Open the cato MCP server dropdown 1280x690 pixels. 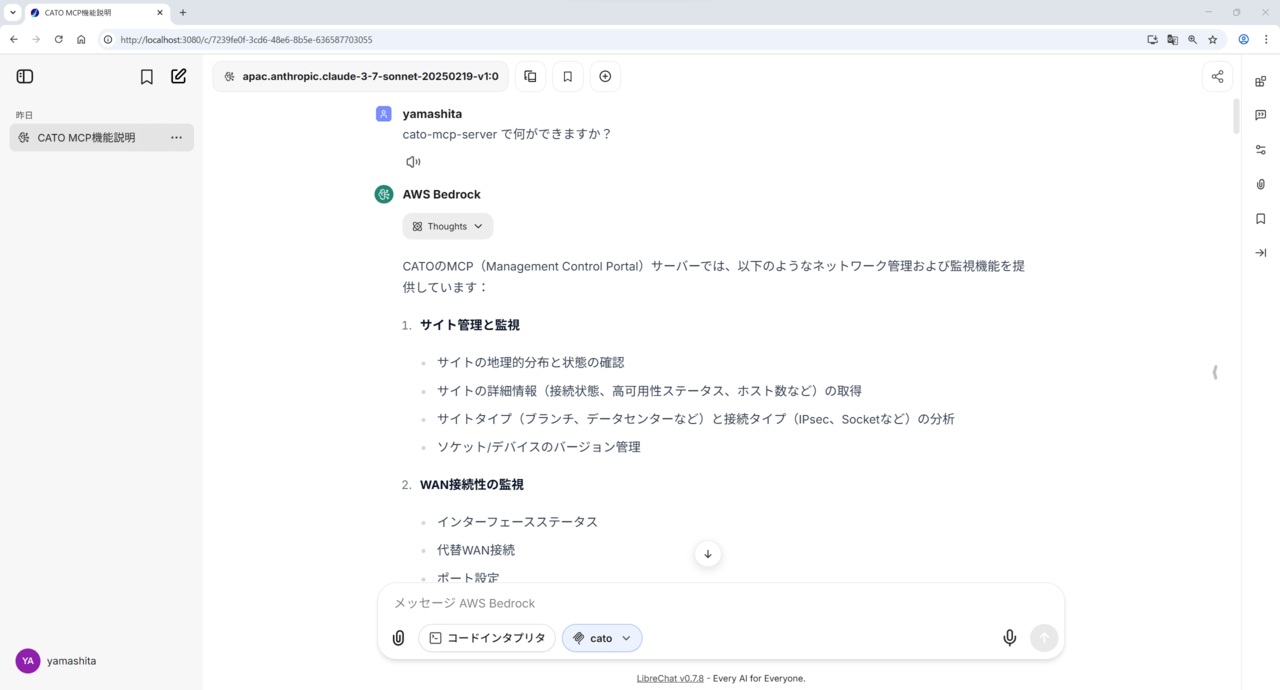[602, 638]
